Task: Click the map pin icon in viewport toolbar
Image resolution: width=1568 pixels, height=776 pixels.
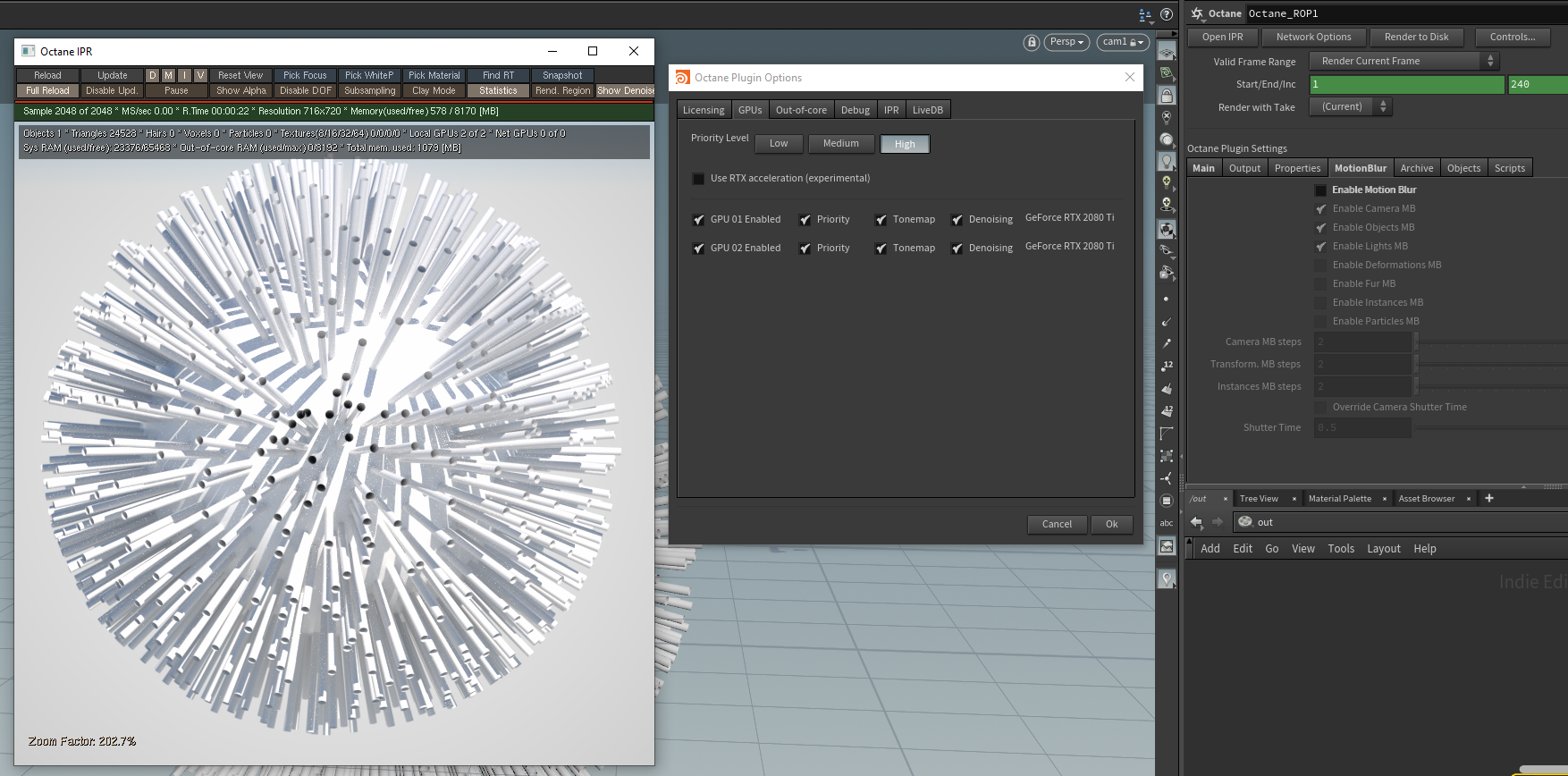Action: click(x=1167, y=579)
